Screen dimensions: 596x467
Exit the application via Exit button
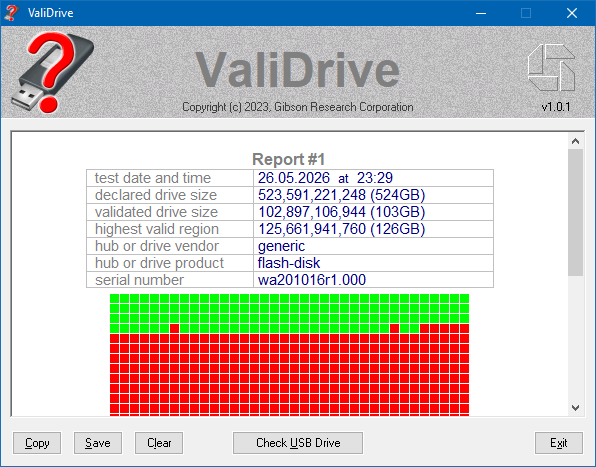click(559, 443)
